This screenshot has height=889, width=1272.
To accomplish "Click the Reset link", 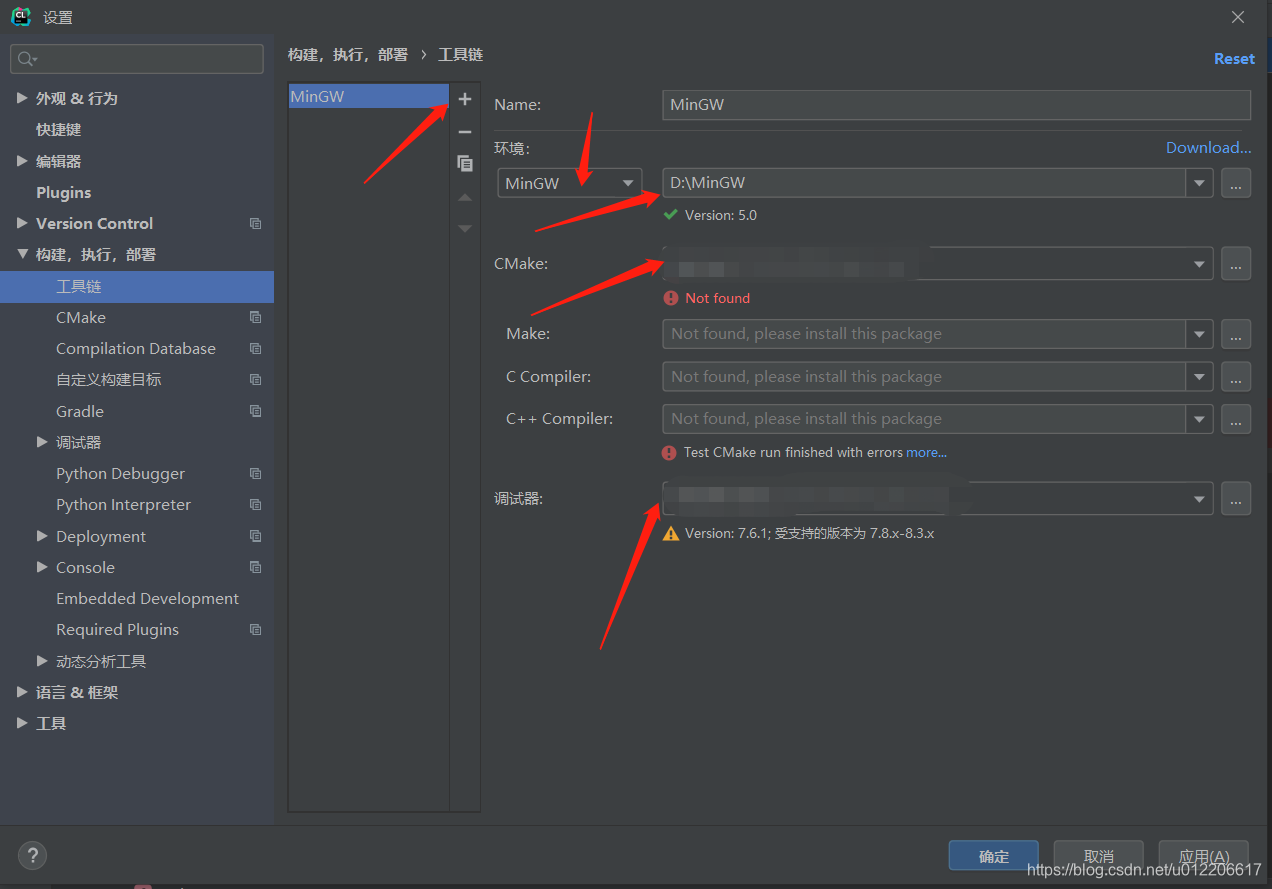I will 1234,59.
